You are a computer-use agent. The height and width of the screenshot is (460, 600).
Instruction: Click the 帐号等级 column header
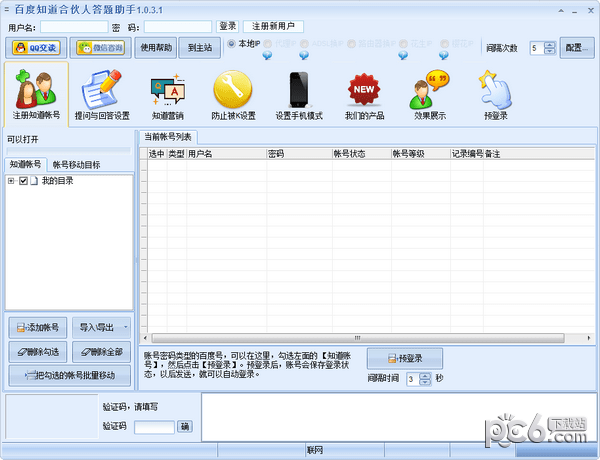point(421,154)
